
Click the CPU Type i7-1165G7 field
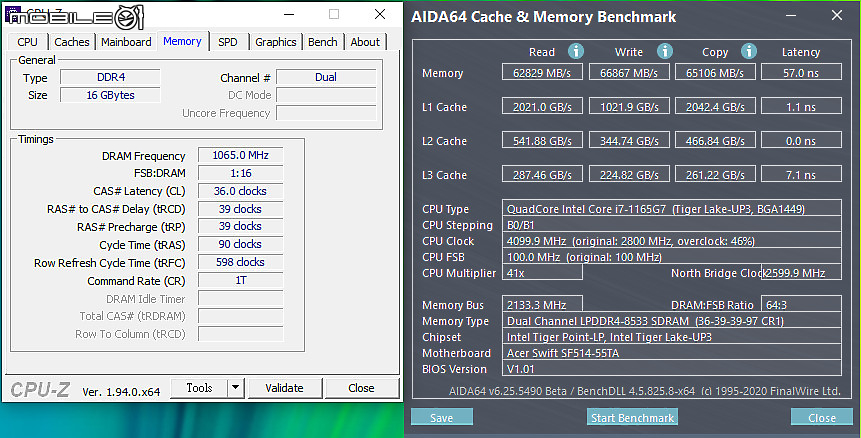pyautogui.click(x=672, y=208)
